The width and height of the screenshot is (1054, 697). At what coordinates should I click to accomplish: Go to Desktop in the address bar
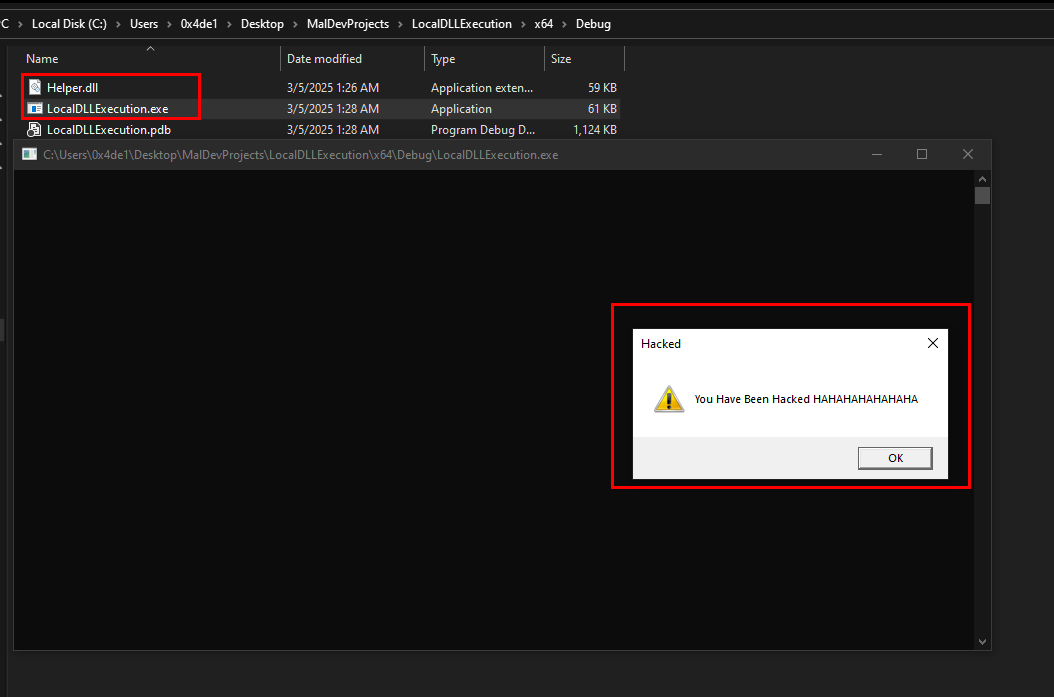click(x=262, y=24)
